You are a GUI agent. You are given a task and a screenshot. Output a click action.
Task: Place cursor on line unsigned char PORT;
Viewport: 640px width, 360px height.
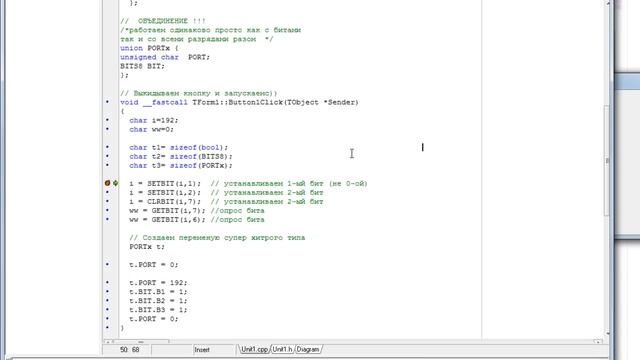[x=165, y=57]
